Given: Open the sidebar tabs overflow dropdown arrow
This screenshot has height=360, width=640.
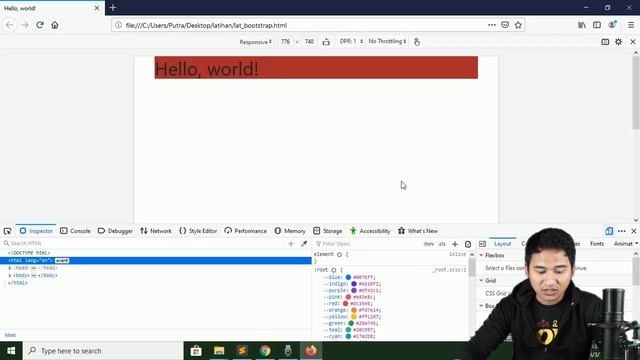Looking at the screenshot, I should (x=637, y=244).
